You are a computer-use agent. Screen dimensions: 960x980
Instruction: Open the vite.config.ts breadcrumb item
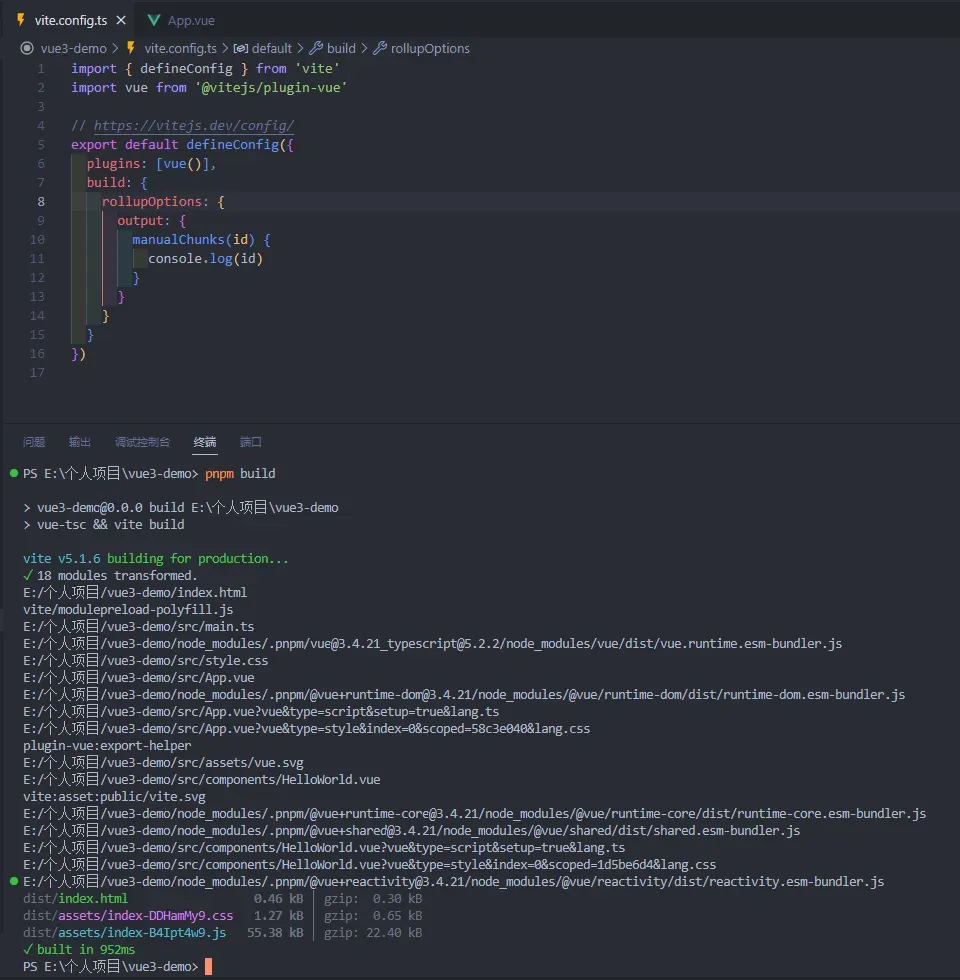click(180, 48)
